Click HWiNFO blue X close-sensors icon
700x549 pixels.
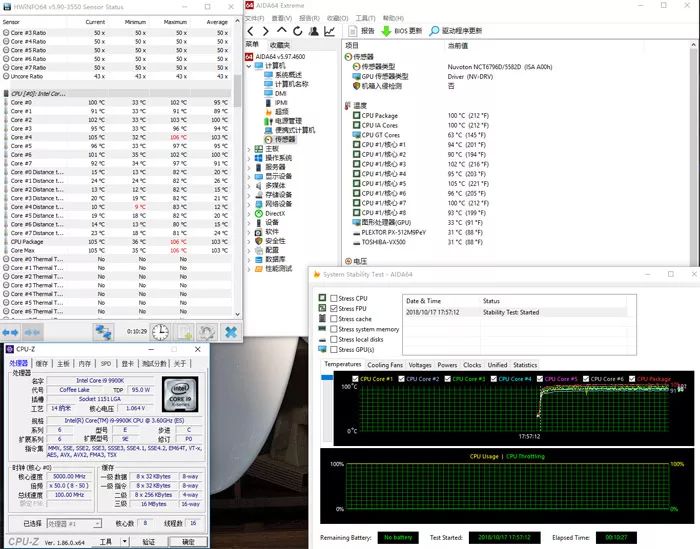(x=231, y=332)
